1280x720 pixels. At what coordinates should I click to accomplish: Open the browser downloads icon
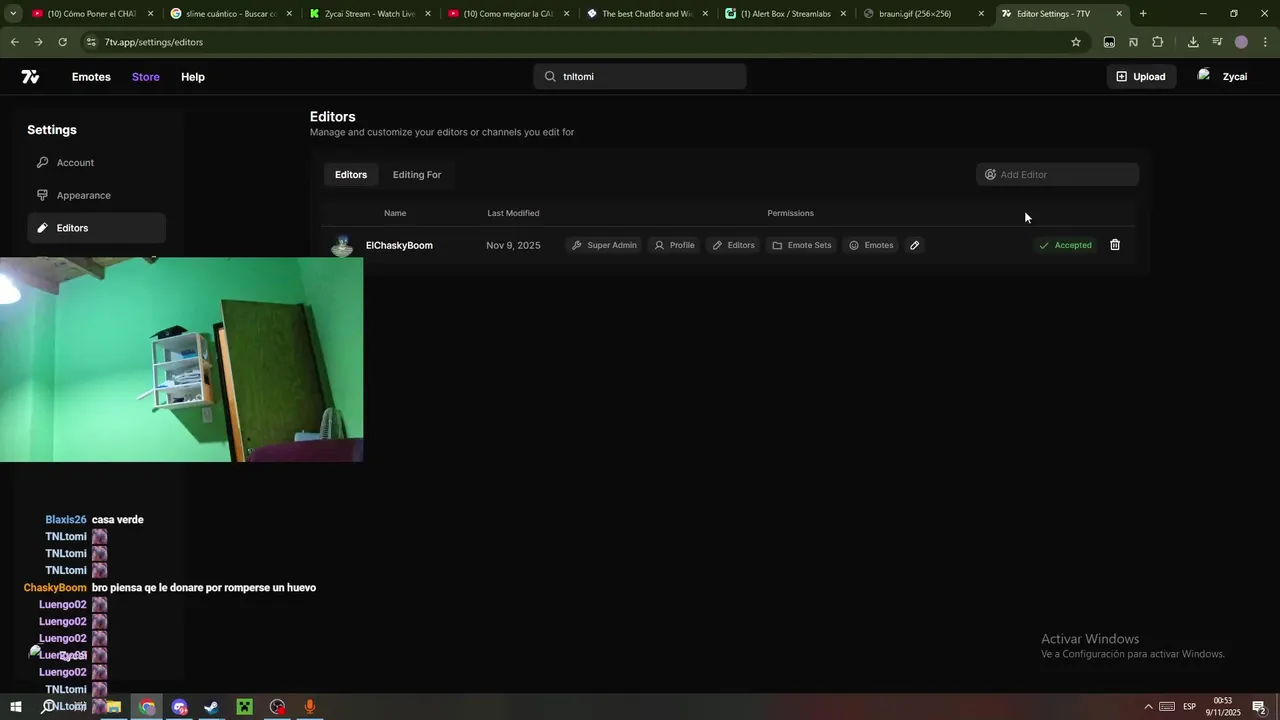click(x=1193, y=42)
